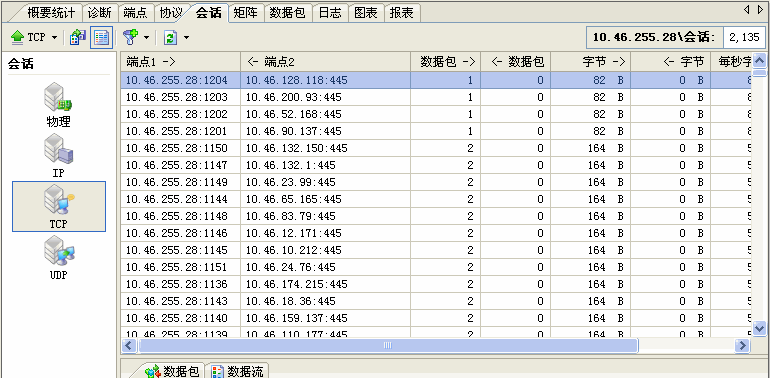Click the 2,135 conversation count field
770x378 pixels.
pos(744,37)
